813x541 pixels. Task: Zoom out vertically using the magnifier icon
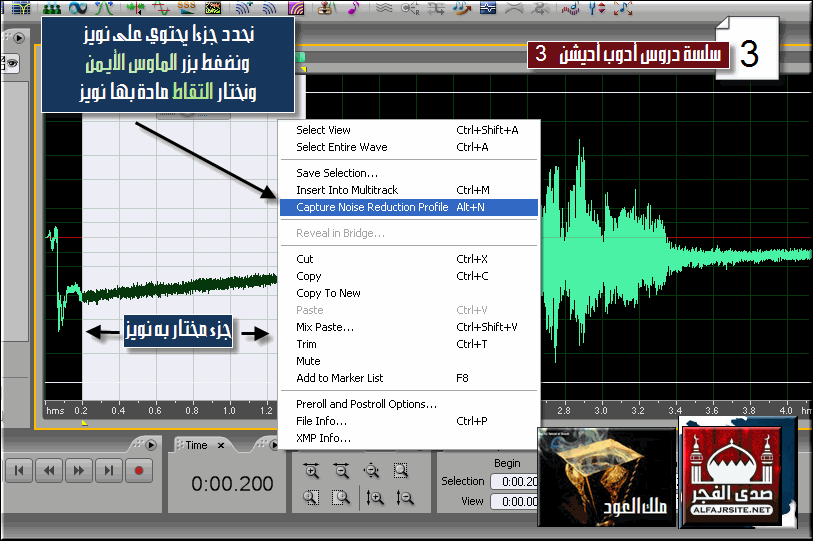(404, 497)
